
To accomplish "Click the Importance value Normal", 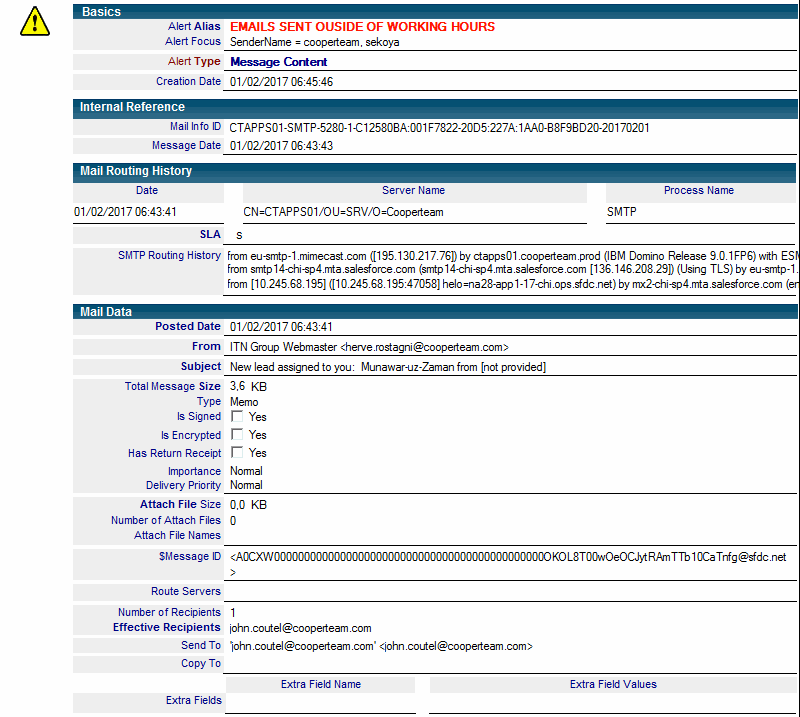I will point(246,471).
